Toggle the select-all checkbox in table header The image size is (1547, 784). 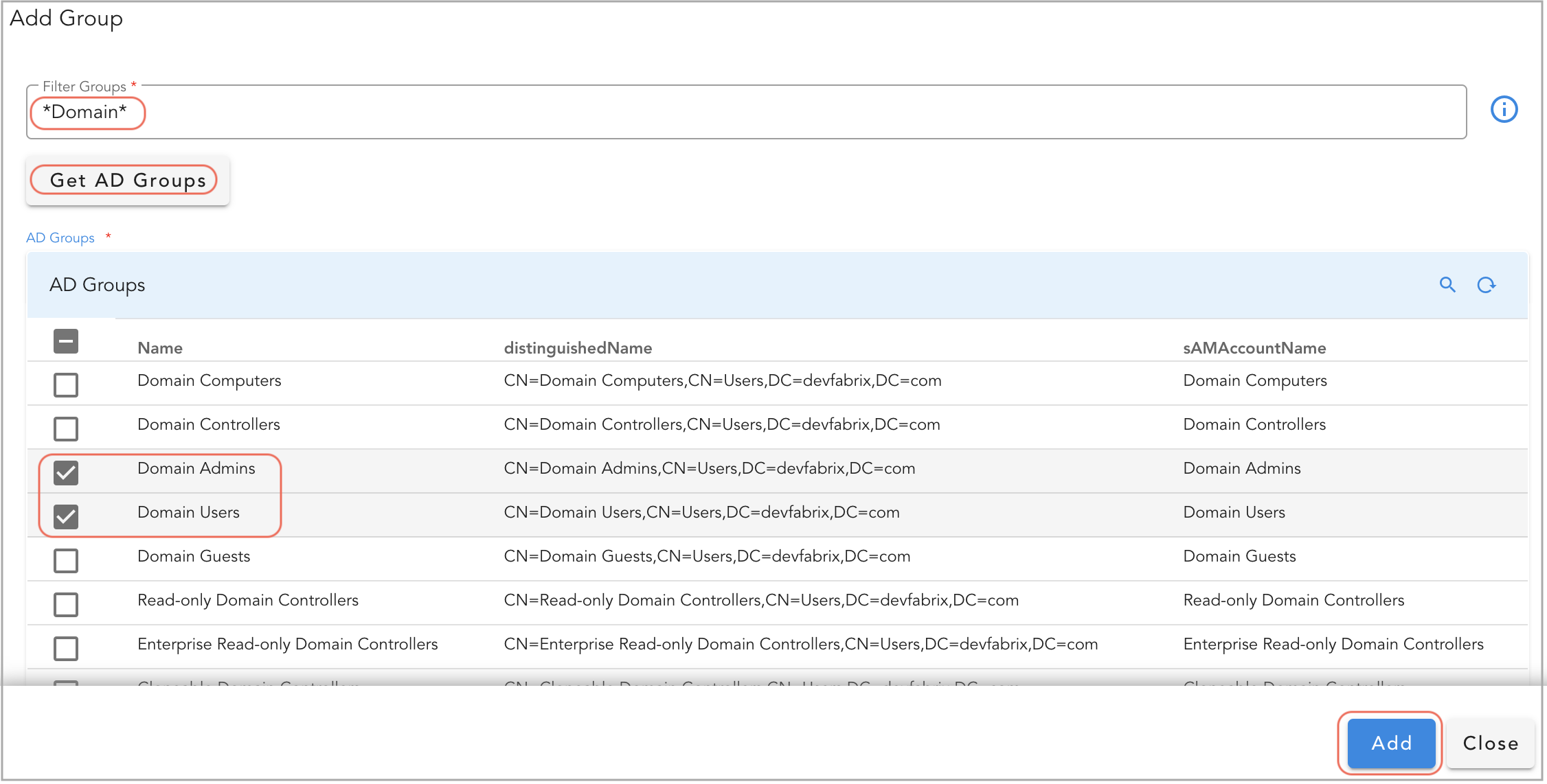(x=65, y=341)
